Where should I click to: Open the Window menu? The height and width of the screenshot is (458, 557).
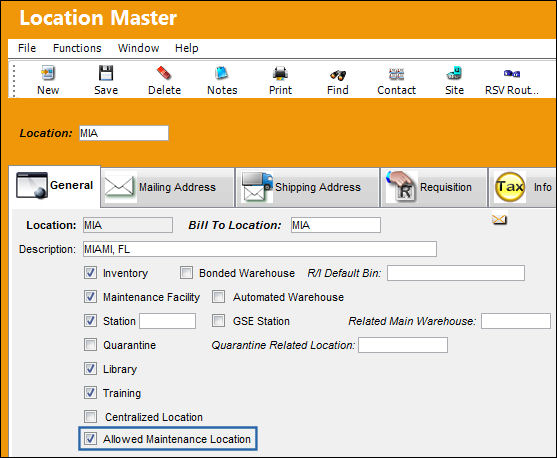click(139, 48)
